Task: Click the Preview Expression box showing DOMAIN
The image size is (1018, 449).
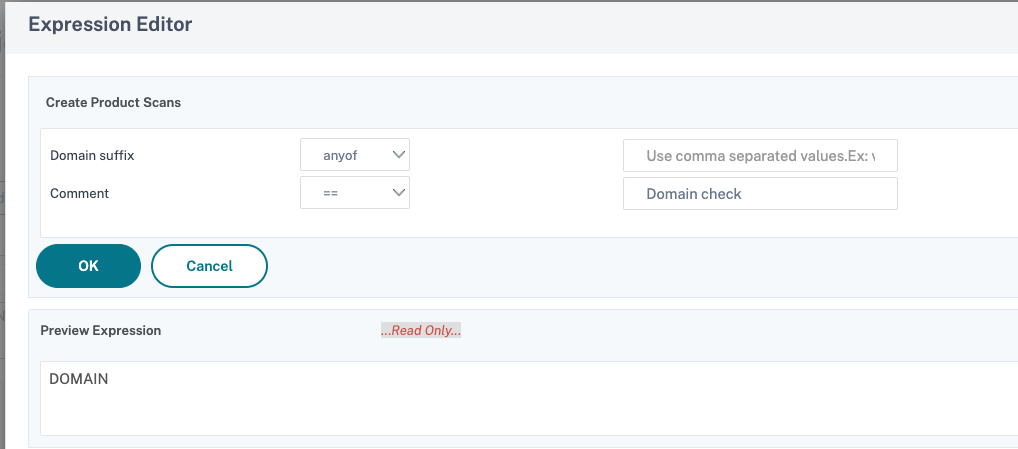Action: pyautogui.click(x=529, y=398)
